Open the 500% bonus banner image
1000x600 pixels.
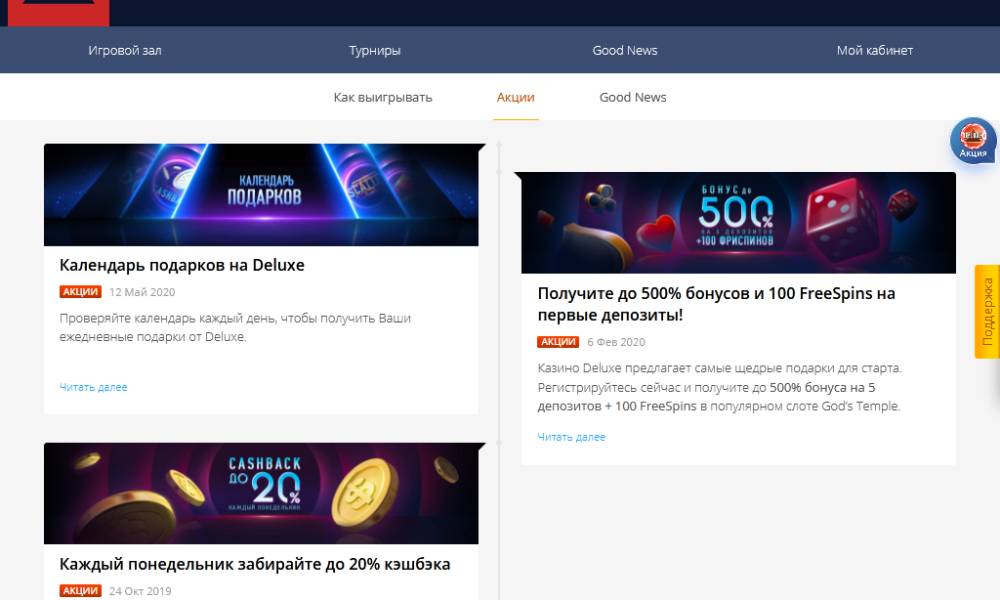pyautogui.click(x=739, y=223)
